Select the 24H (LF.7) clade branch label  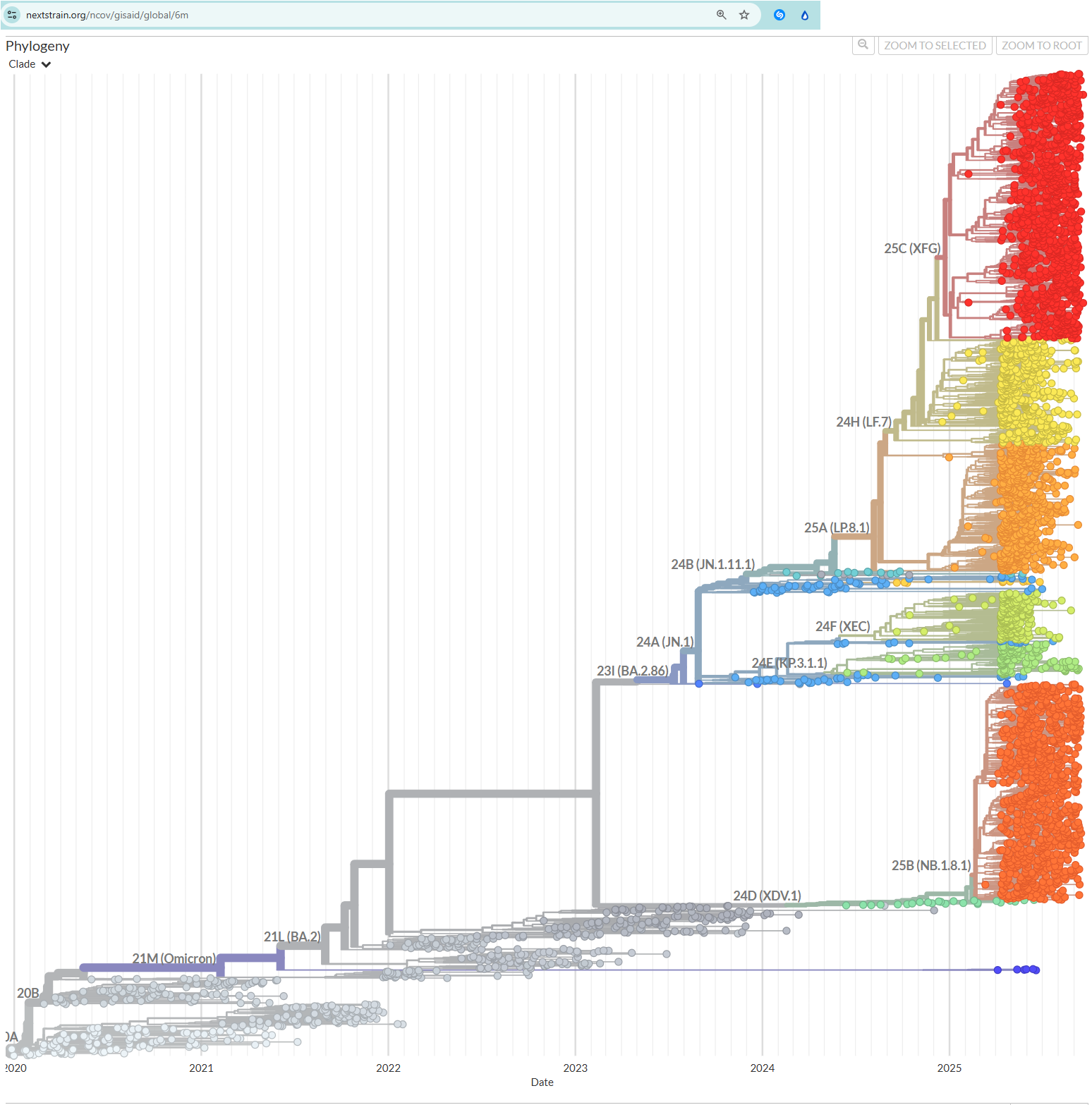[x=863, y=422]
